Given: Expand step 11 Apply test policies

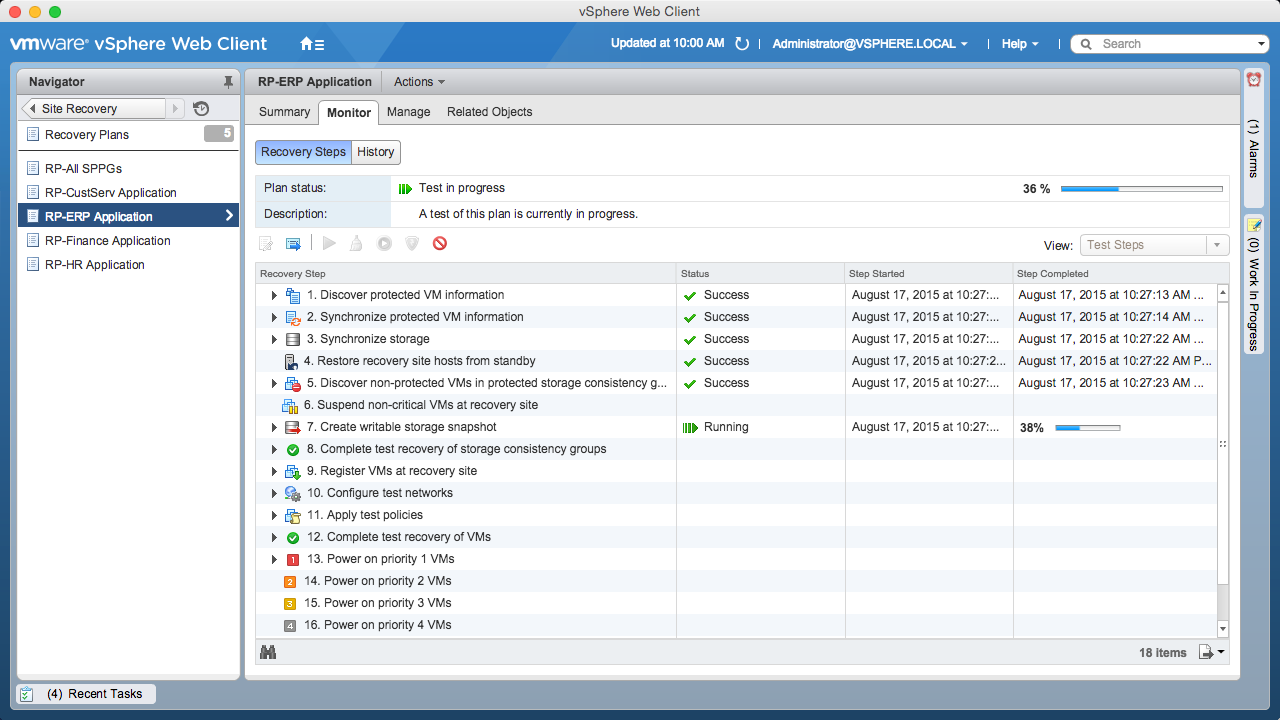Looking at the screenshot, I should 274,515.
